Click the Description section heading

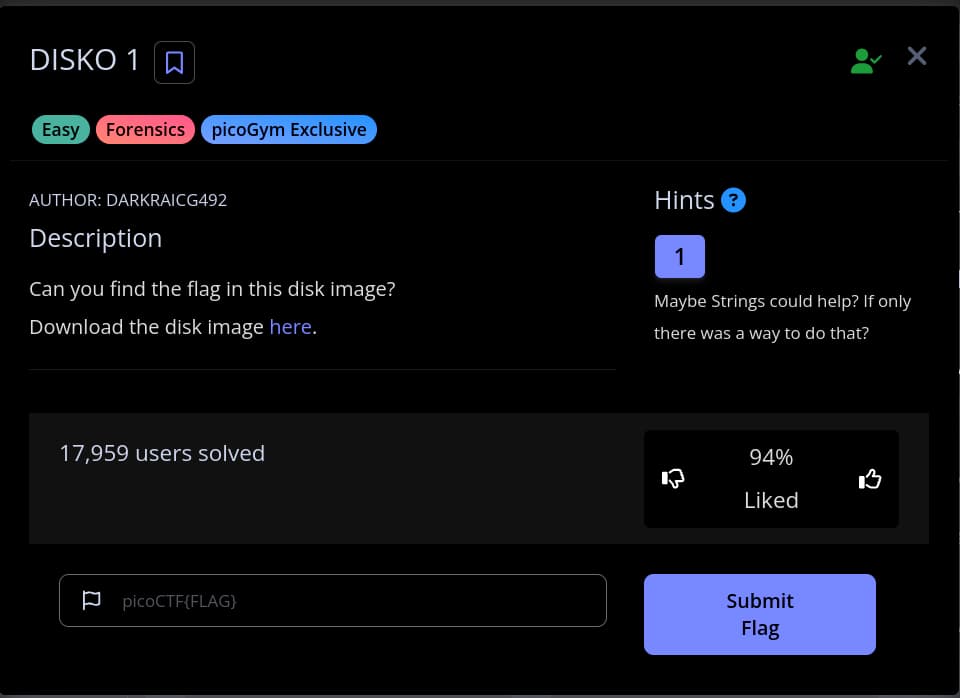[95, 238]
